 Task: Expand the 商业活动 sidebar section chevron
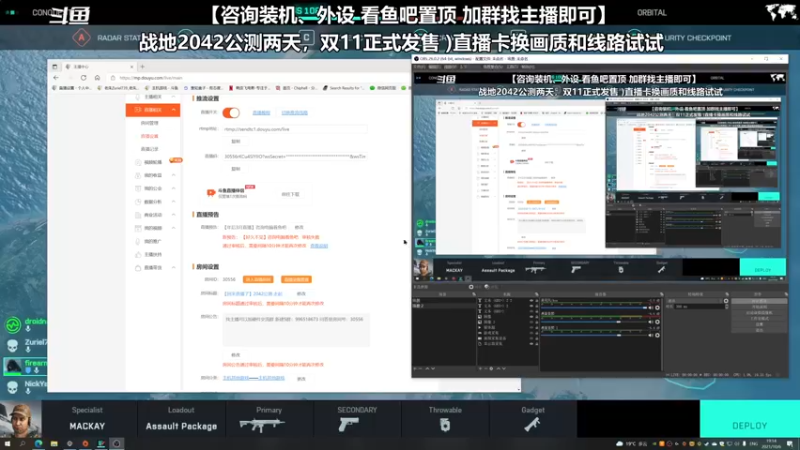point(173,215)
